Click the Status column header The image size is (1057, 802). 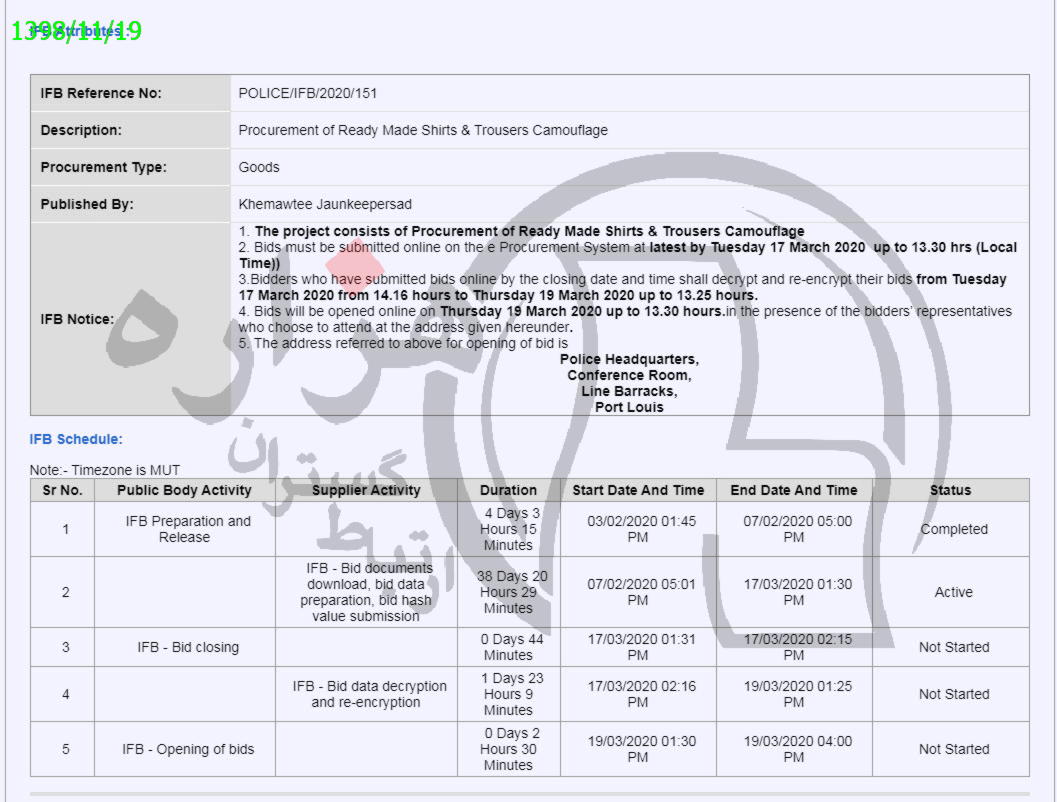coord(950,490)
